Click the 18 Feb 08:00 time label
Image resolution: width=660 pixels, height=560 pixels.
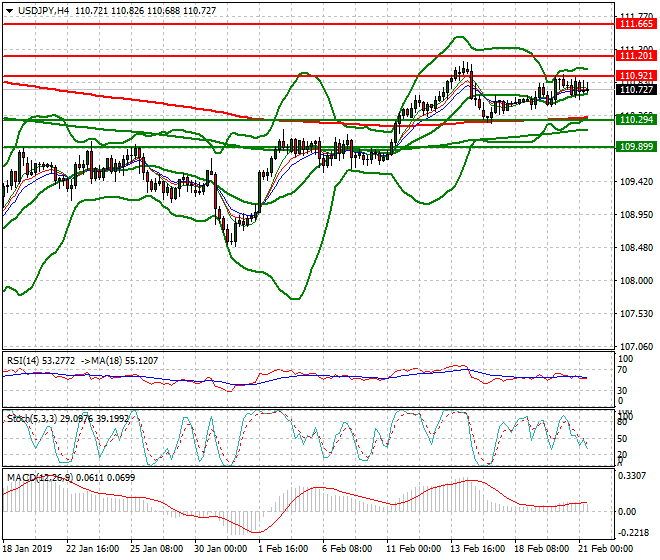click(542, 549)
